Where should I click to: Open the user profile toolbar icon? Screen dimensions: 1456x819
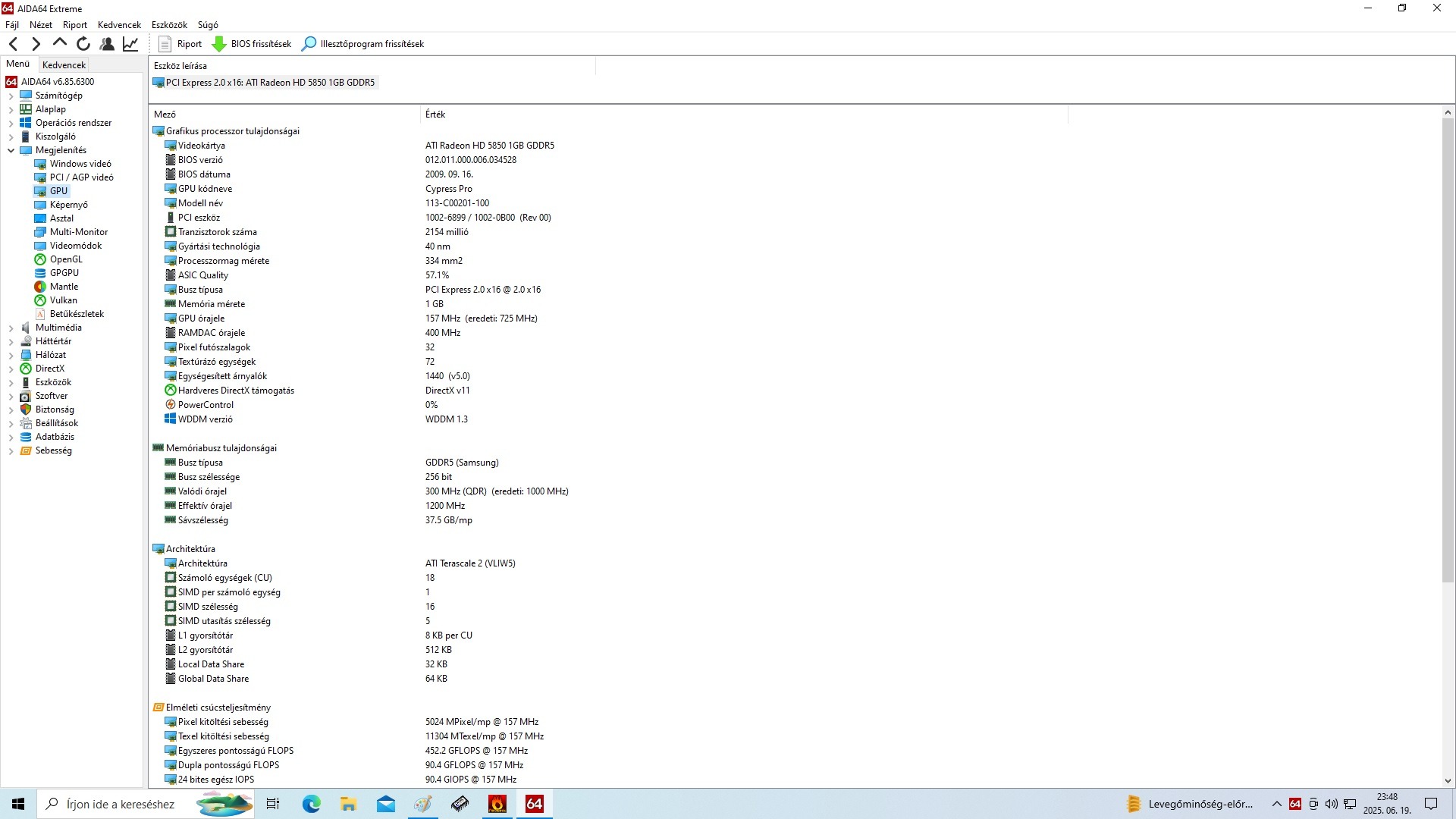click(107, 44)
